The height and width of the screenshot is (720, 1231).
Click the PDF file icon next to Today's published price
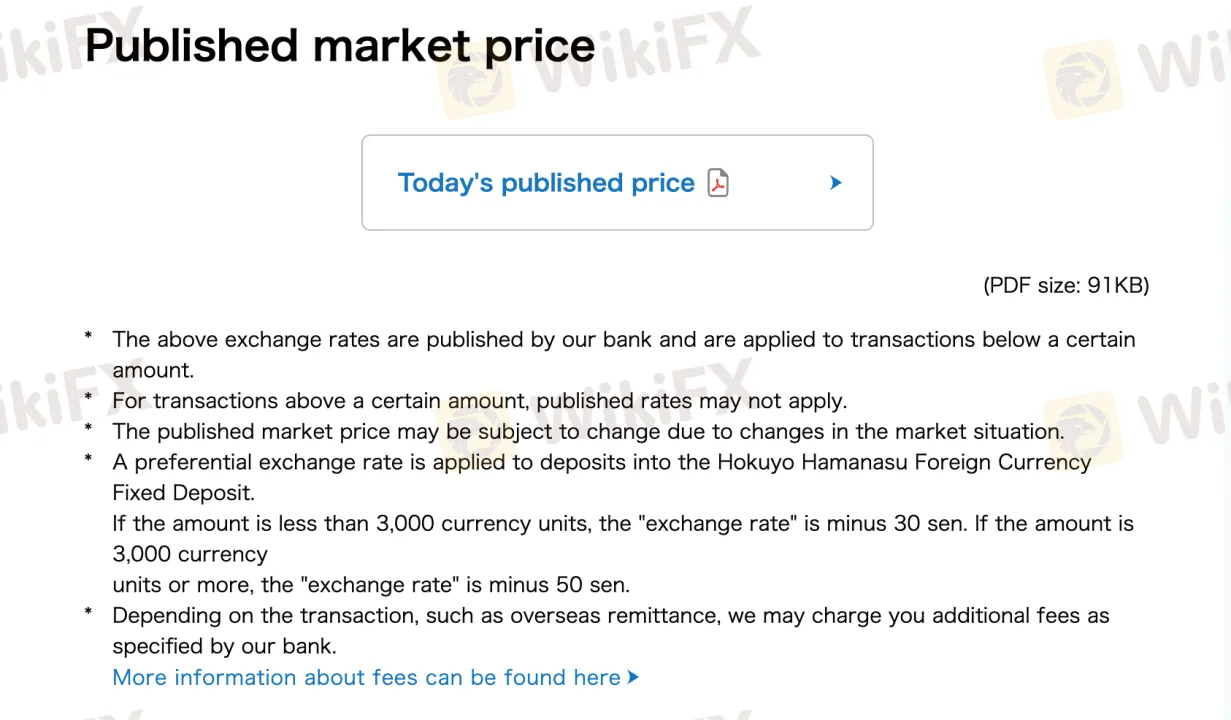(x=717, y=183)
